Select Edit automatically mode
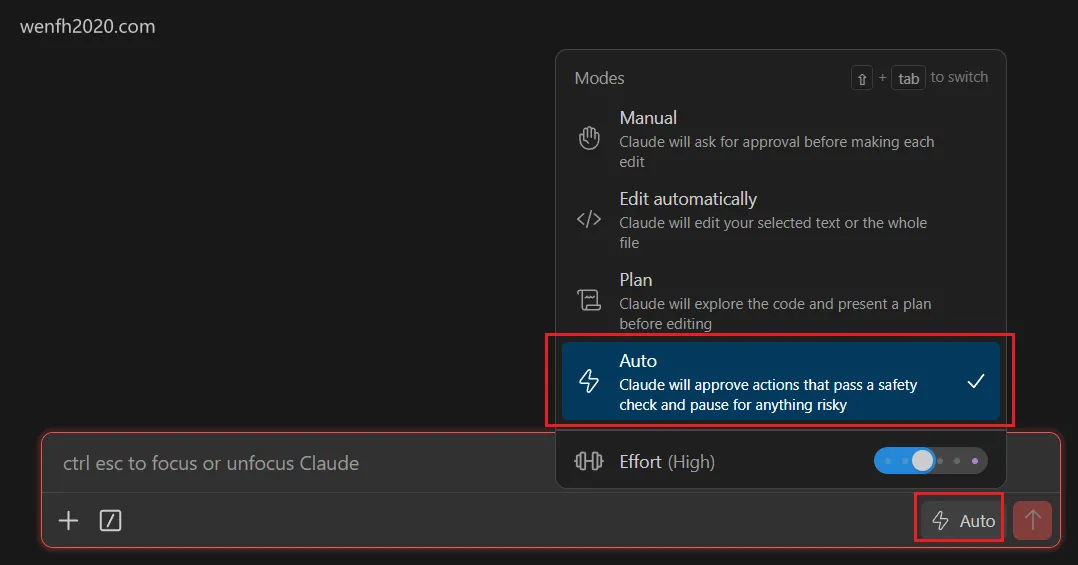This screenshot has width=1078, height=565. point(780,220)
